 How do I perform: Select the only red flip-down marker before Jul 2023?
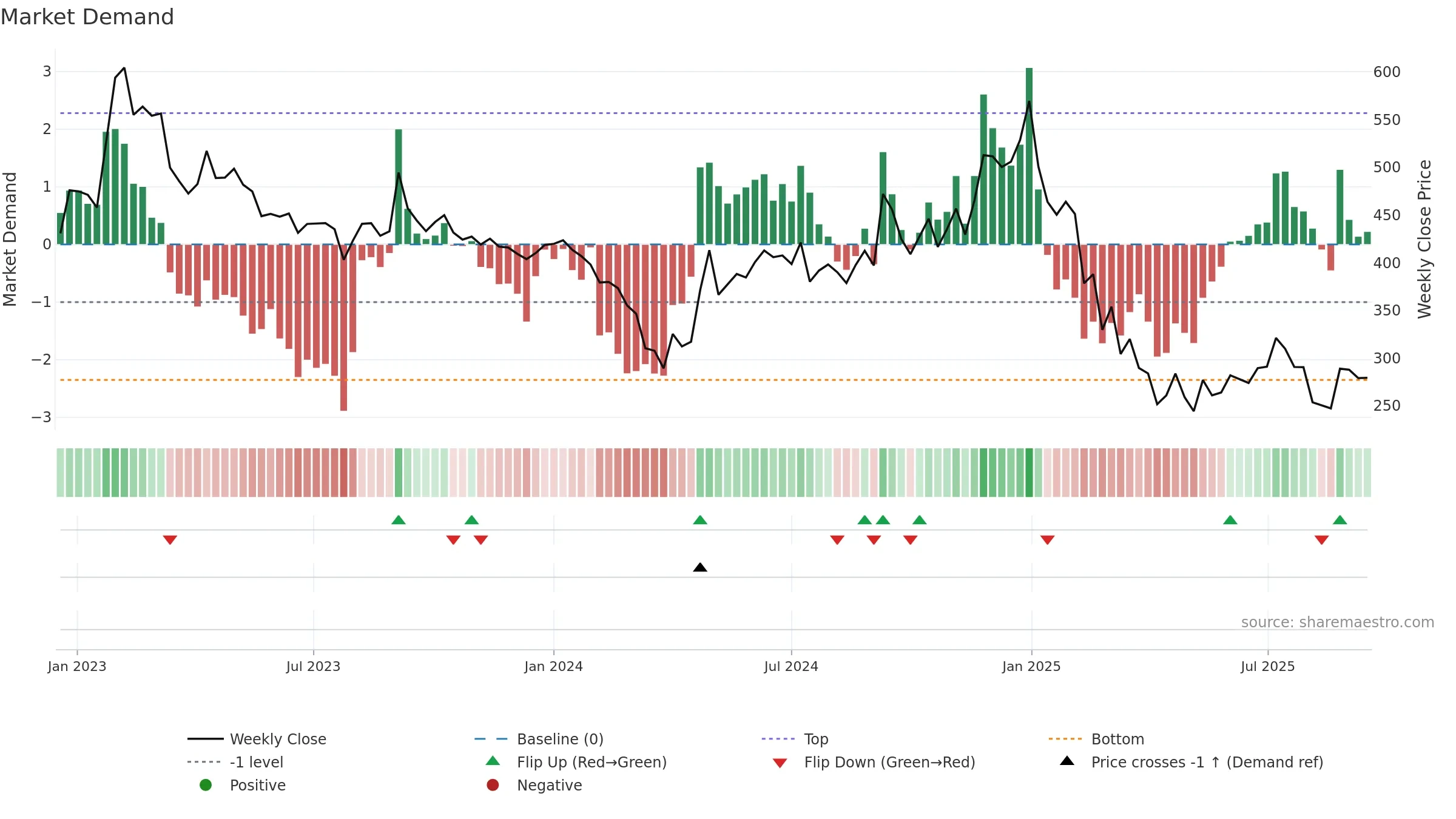coord(170,540)
